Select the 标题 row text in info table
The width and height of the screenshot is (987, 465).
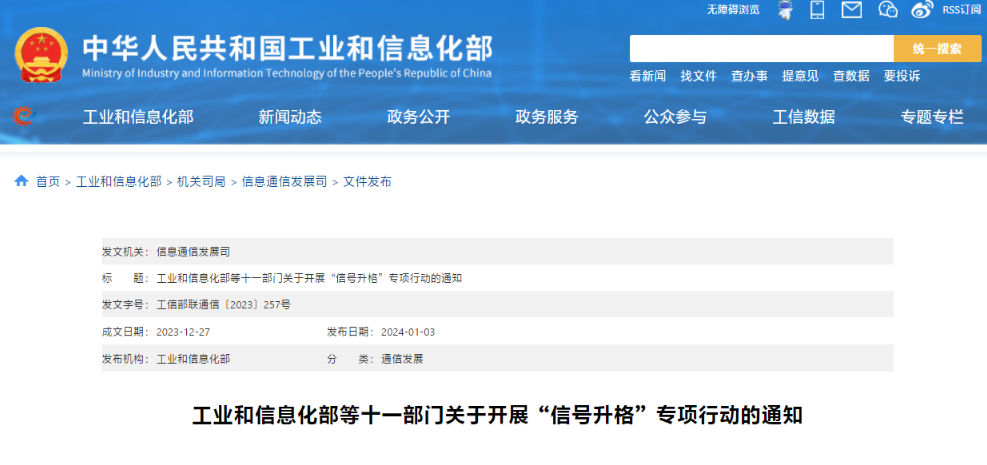pos(309,278)
